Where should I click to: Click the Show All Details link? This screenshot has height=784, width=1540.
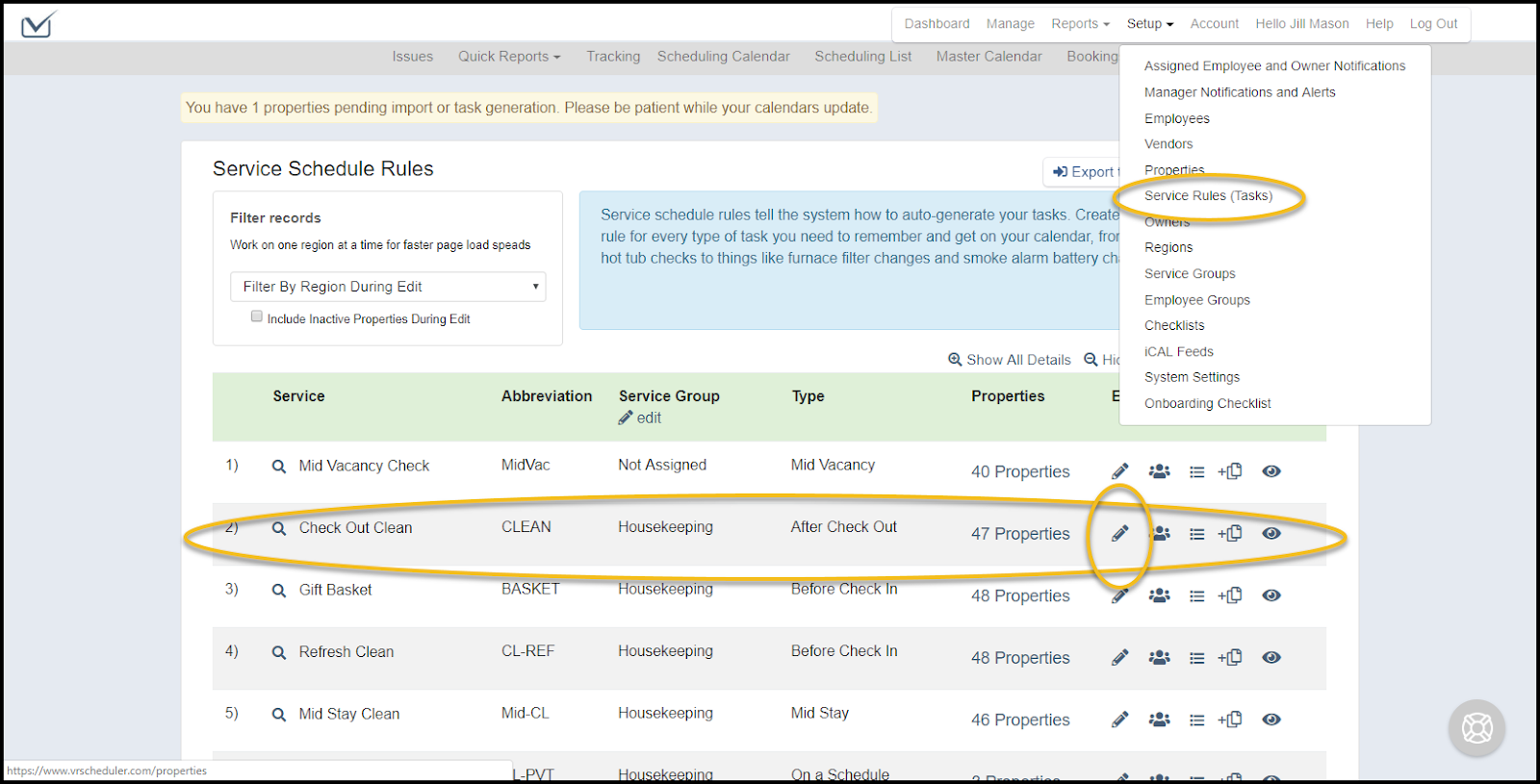coord(1010,360)
